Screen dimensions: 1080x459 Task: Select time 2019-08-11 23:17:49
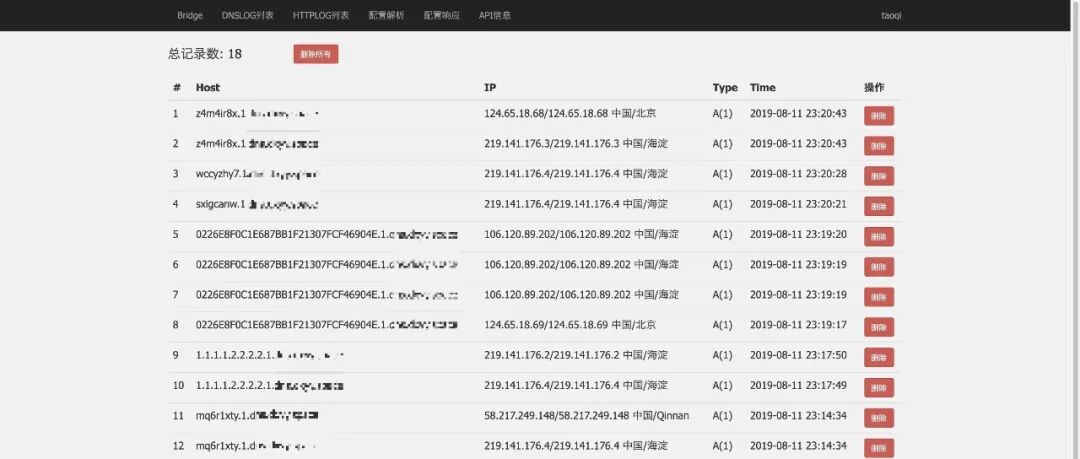pos(798,385)
